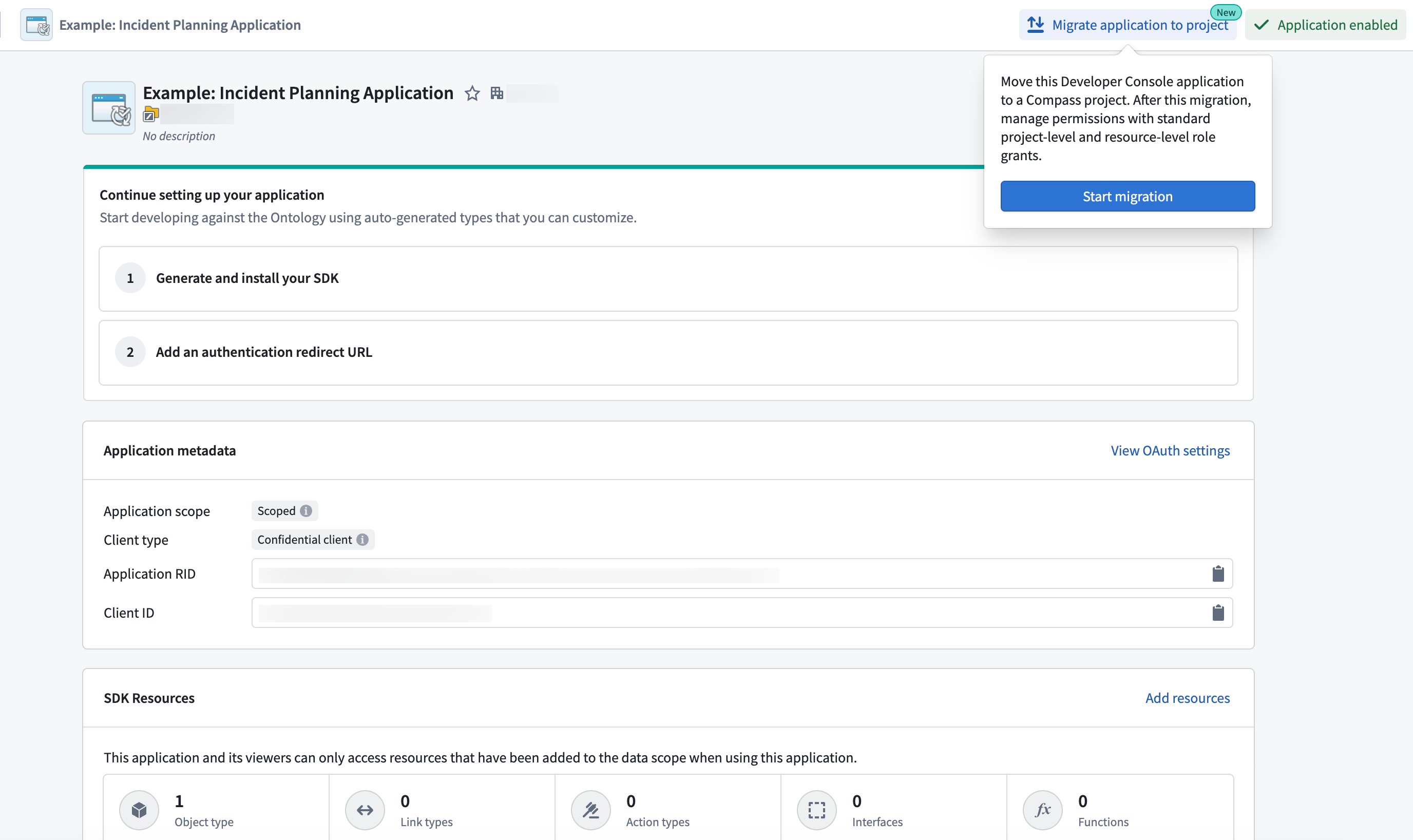Click Add resources in SDK Resources
The image size is (1413, 840).
[1187, 698]
